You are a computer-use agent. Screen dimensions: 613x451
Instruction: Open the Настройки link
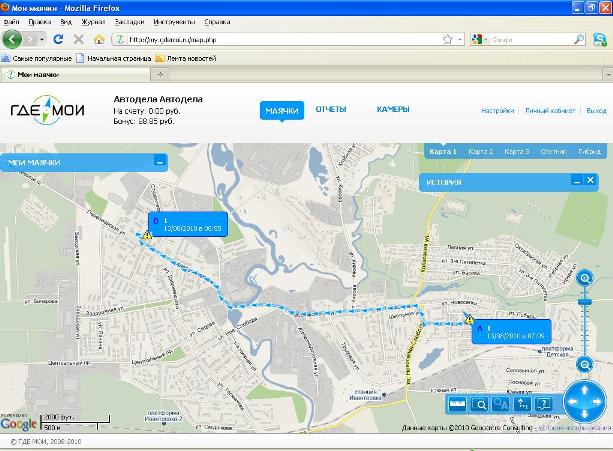pyautogui.click(x=497, y=111)
